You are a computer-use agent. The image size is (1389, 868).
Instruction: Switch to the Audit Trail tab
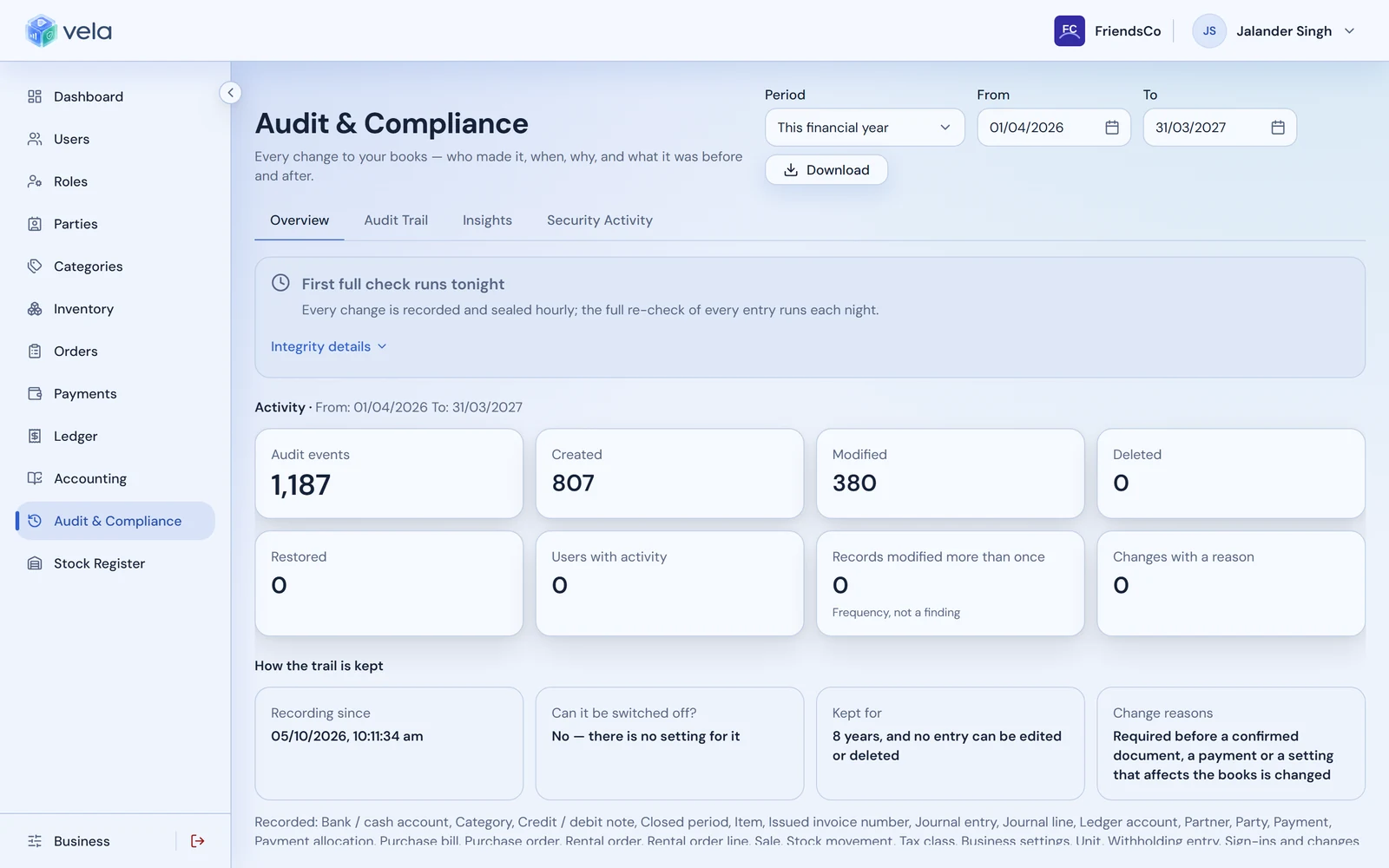396,220
